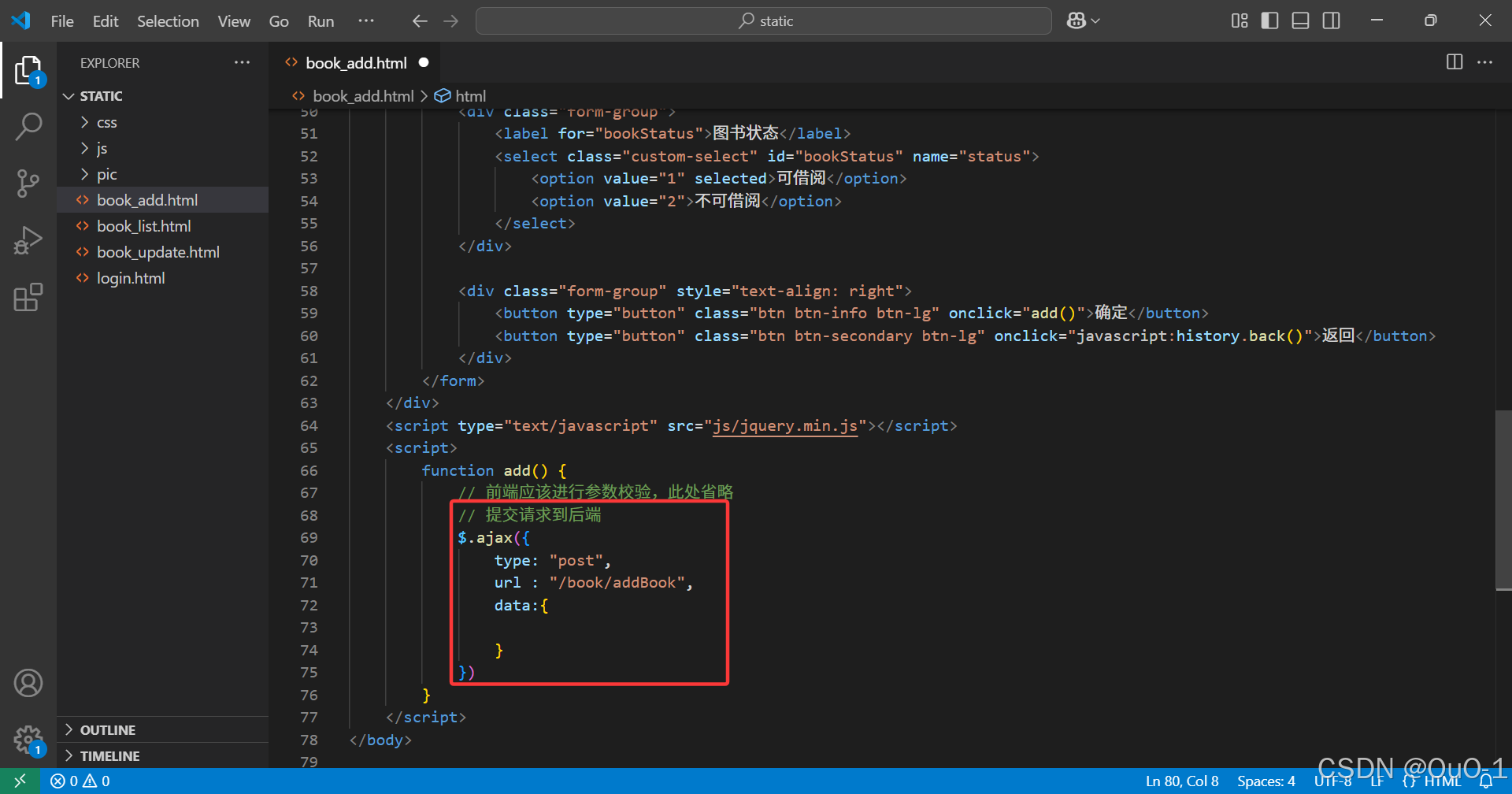Click the EXPLORER panel title
Viewport: 1512px width, 794px height.
point(109,63)
